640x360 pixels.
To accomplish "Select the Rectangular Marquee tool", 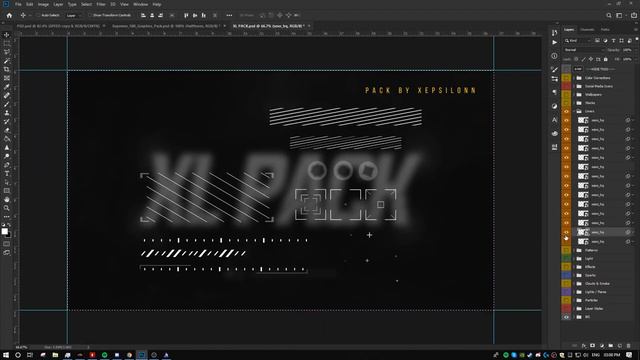I will [x=7, y=43].
